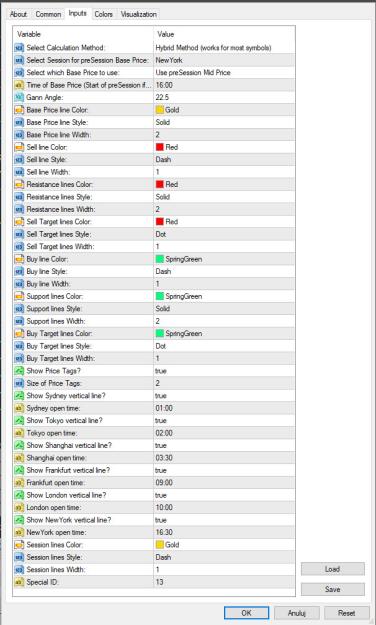The width and height of the screenshot is (376, 625).
Task: Click Base Price line Style icon
Action: (x=19, y=122)
